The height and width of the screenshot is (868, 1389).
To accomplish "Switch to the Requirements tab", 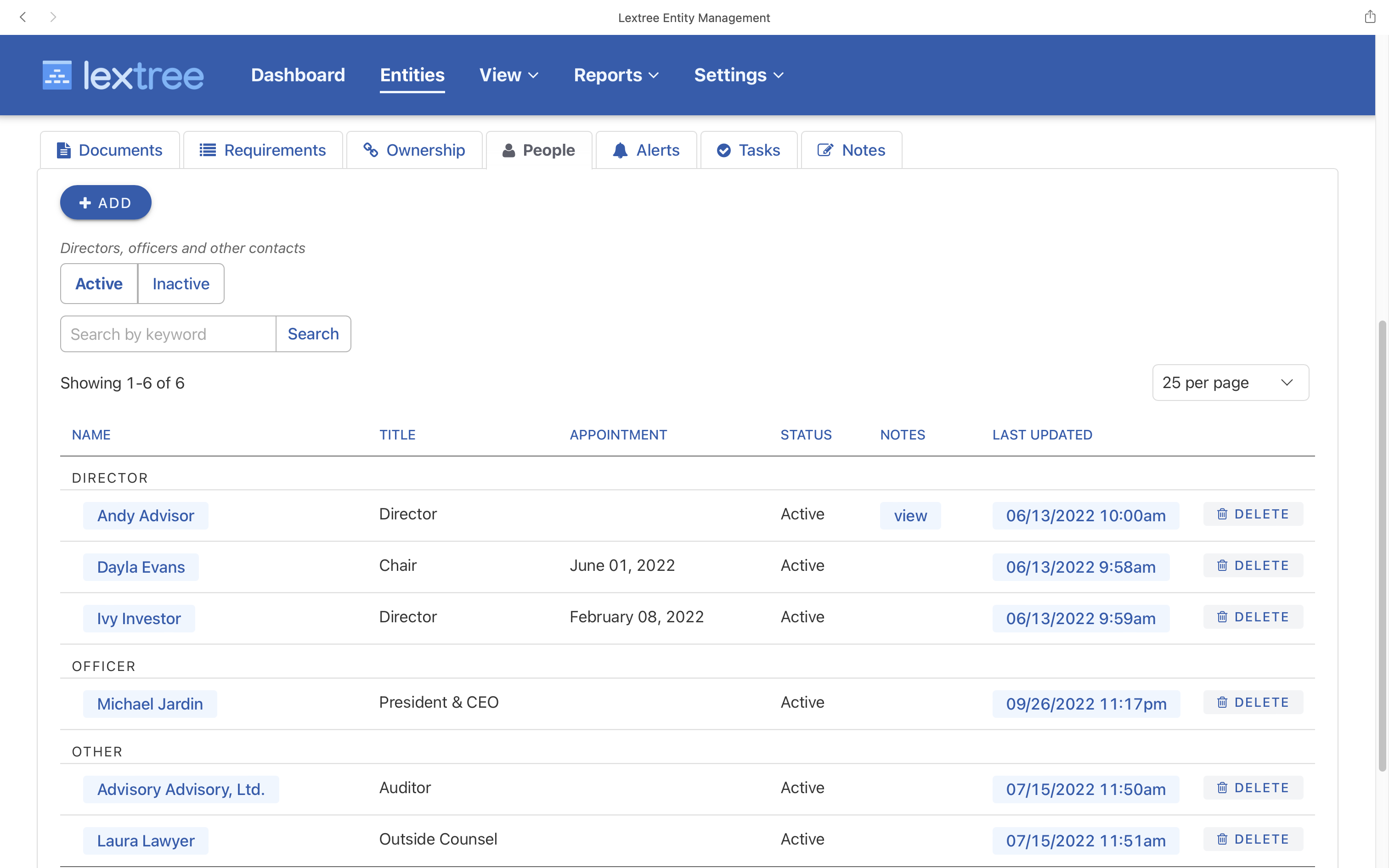I will pyautogui.click(x=263, y=151).
